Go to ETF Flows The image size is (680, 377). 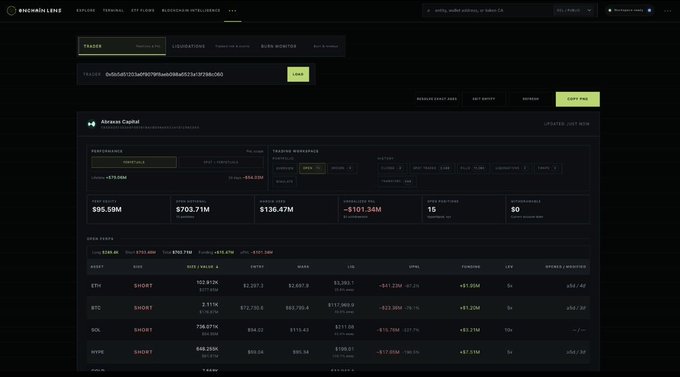tap(143, 10)
